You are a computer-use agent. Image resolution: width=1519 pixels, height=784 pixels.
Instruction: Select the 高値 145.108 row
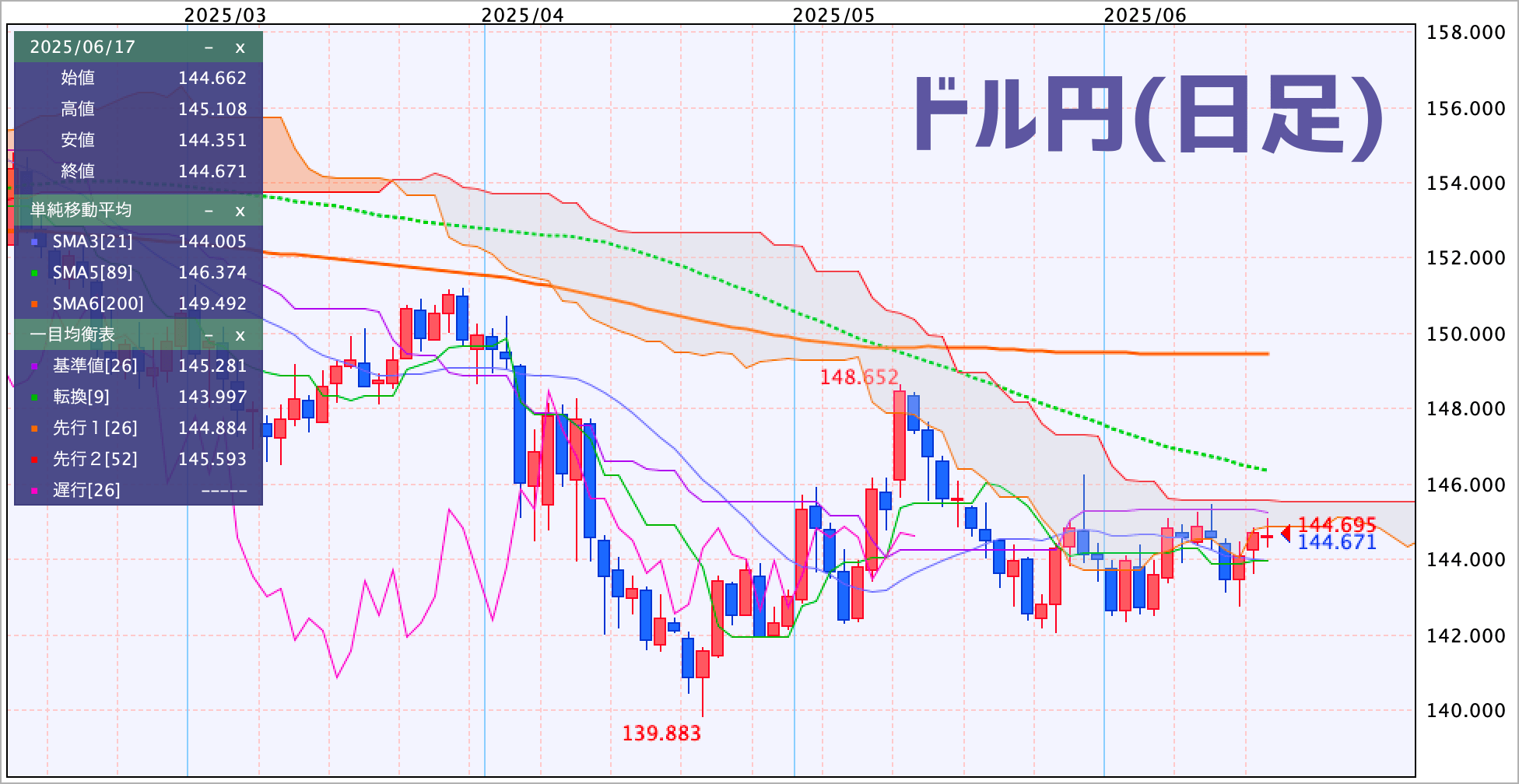(139, 109)
